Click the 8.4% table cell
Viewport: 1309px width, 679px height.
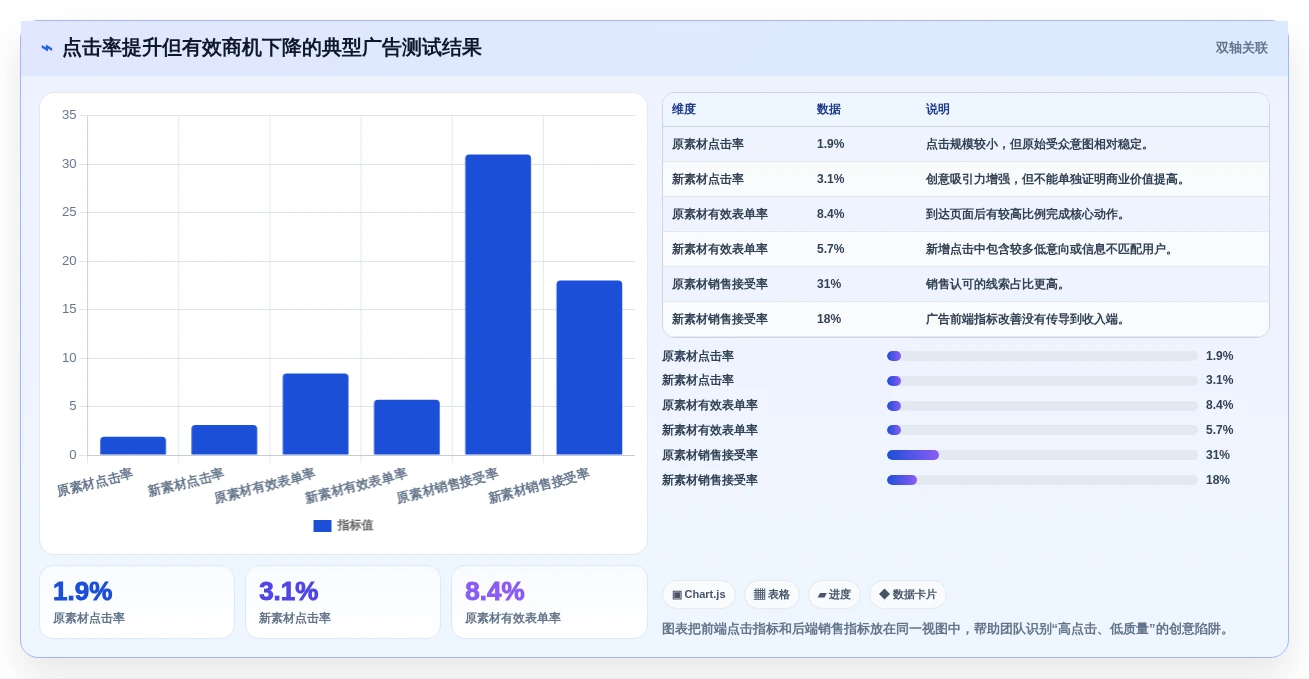[x=830, y=214]
